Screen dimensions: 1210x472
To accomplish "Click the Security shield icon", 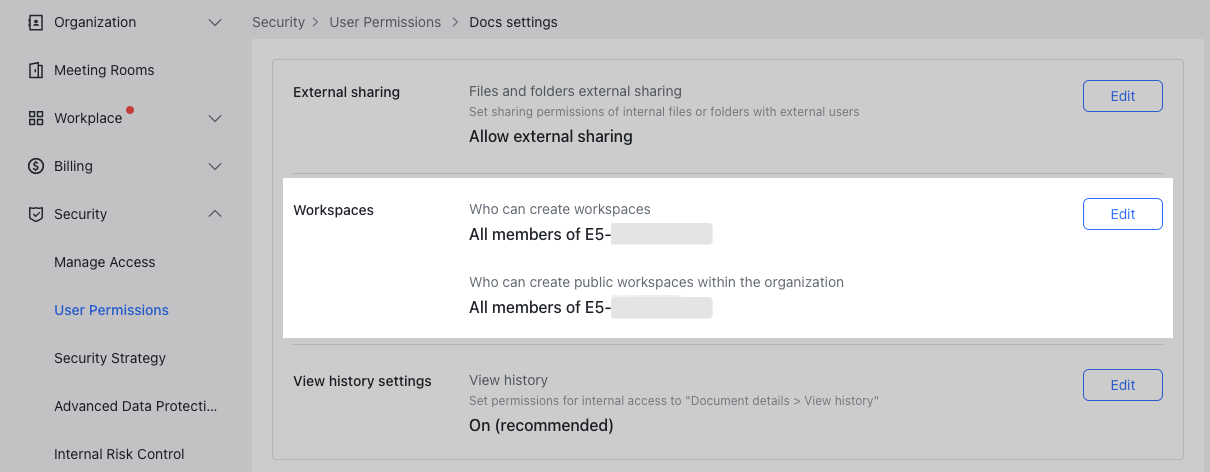I will 36,214.
